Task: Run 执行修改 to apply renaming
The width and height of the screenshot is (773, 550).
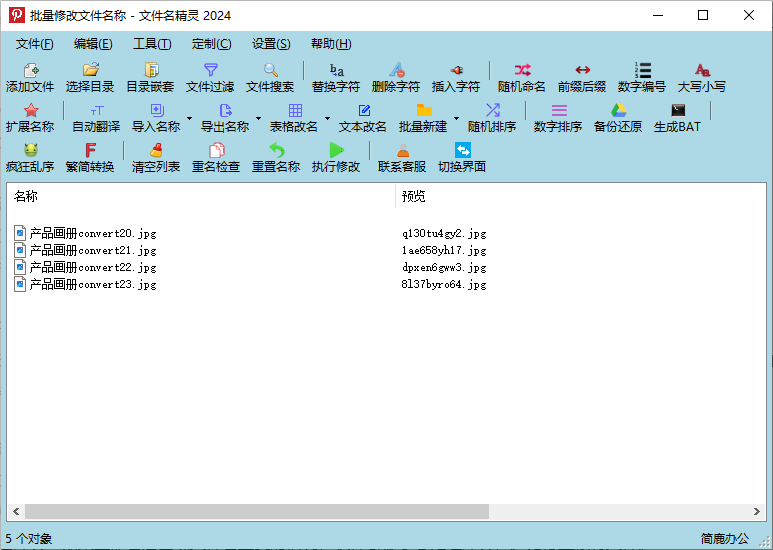Action: (x=336, y=157)
